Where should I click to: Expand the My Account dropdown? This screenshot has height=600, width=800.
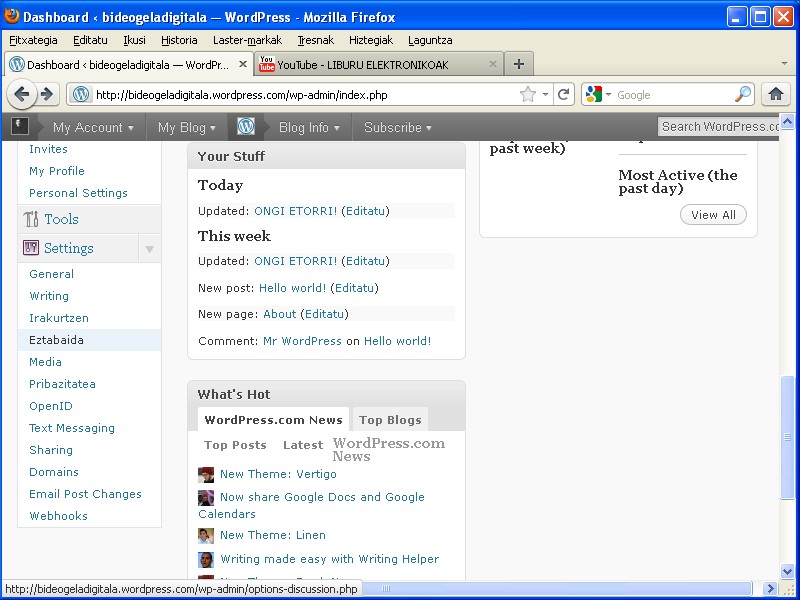(93, 127)
